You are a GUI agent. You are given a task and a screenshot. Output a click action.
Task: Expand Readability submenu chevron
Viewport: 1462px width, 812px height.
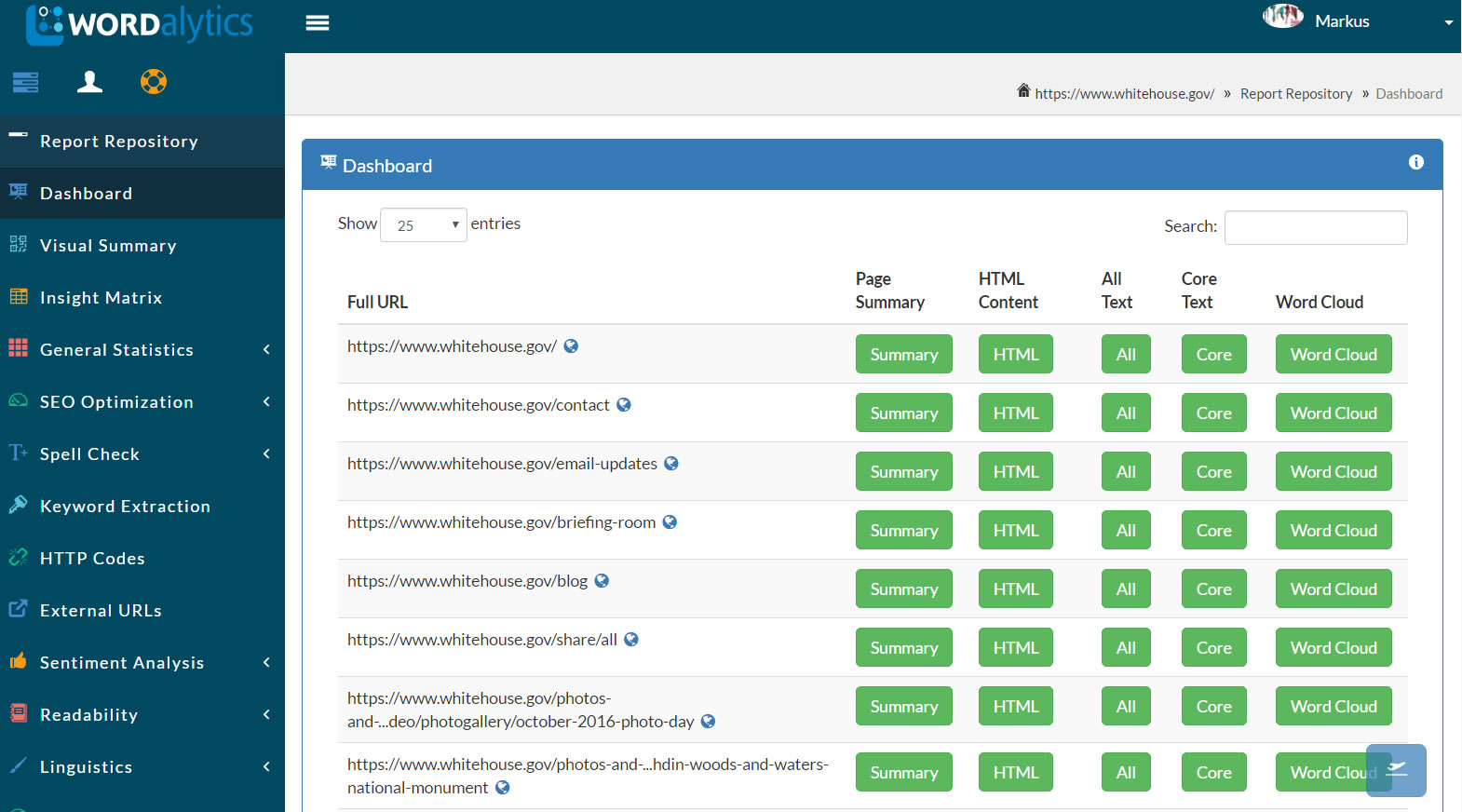[266, 714]
